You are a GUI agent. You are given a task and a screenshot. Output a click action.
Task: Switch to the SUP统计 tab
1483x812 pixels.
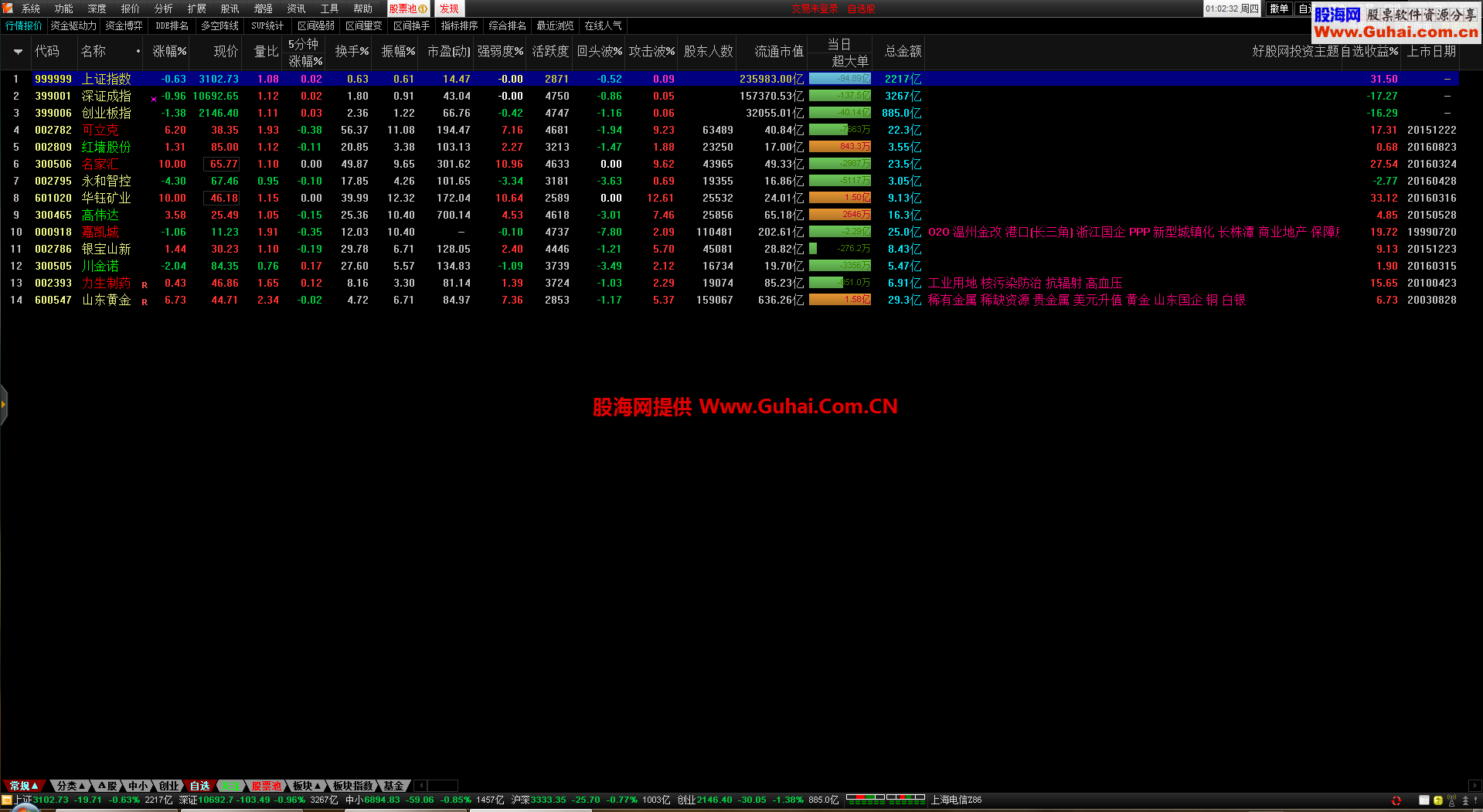coord(267,25)
